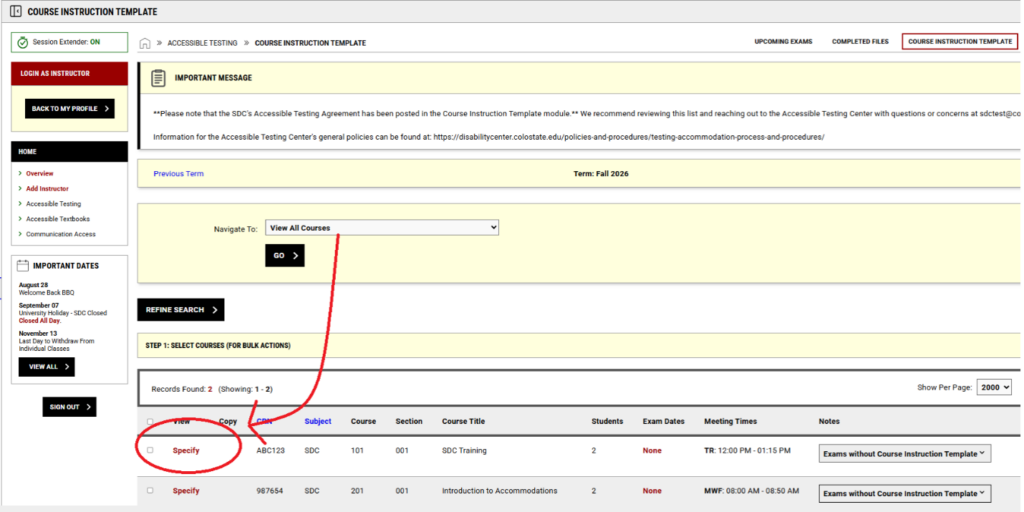The image size is (1024, 512).
Task: Open Notes dropdown for Introduction to Accommodations row
Action: (904, 494)
